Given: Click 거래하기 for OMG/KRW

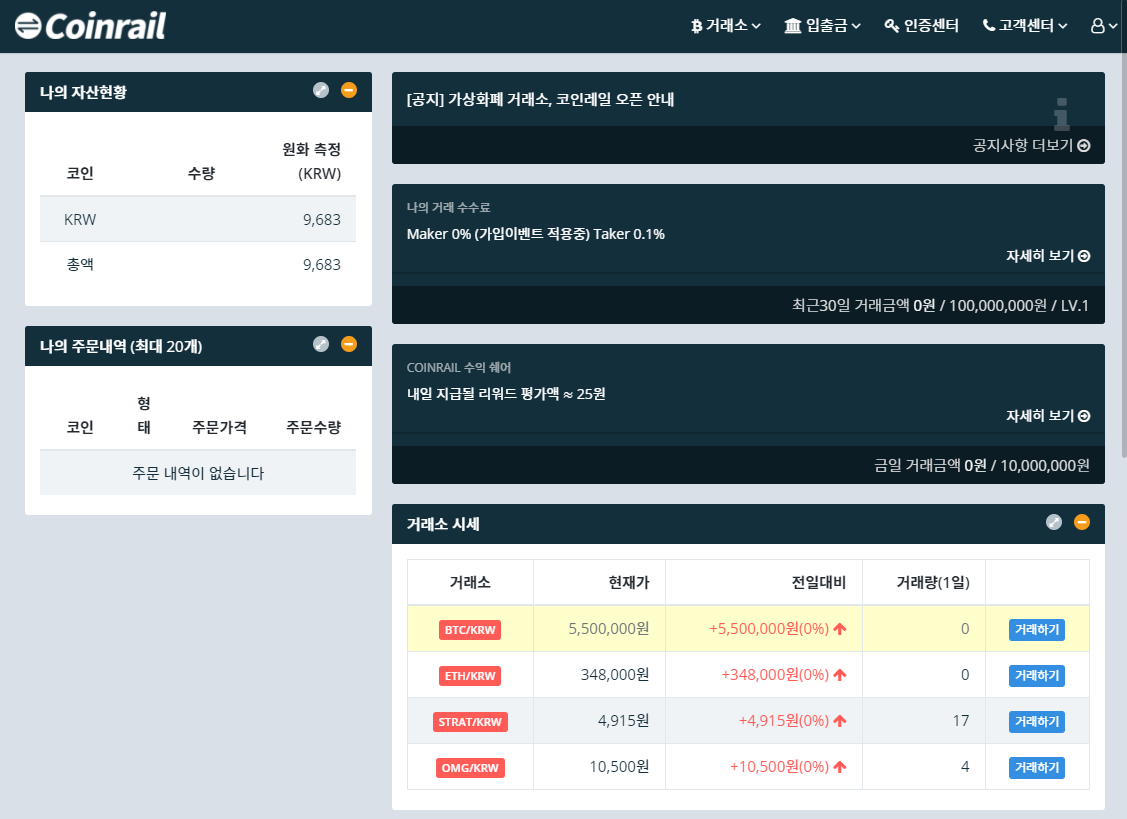Looking at the screenshot, I should (1036, 768).
